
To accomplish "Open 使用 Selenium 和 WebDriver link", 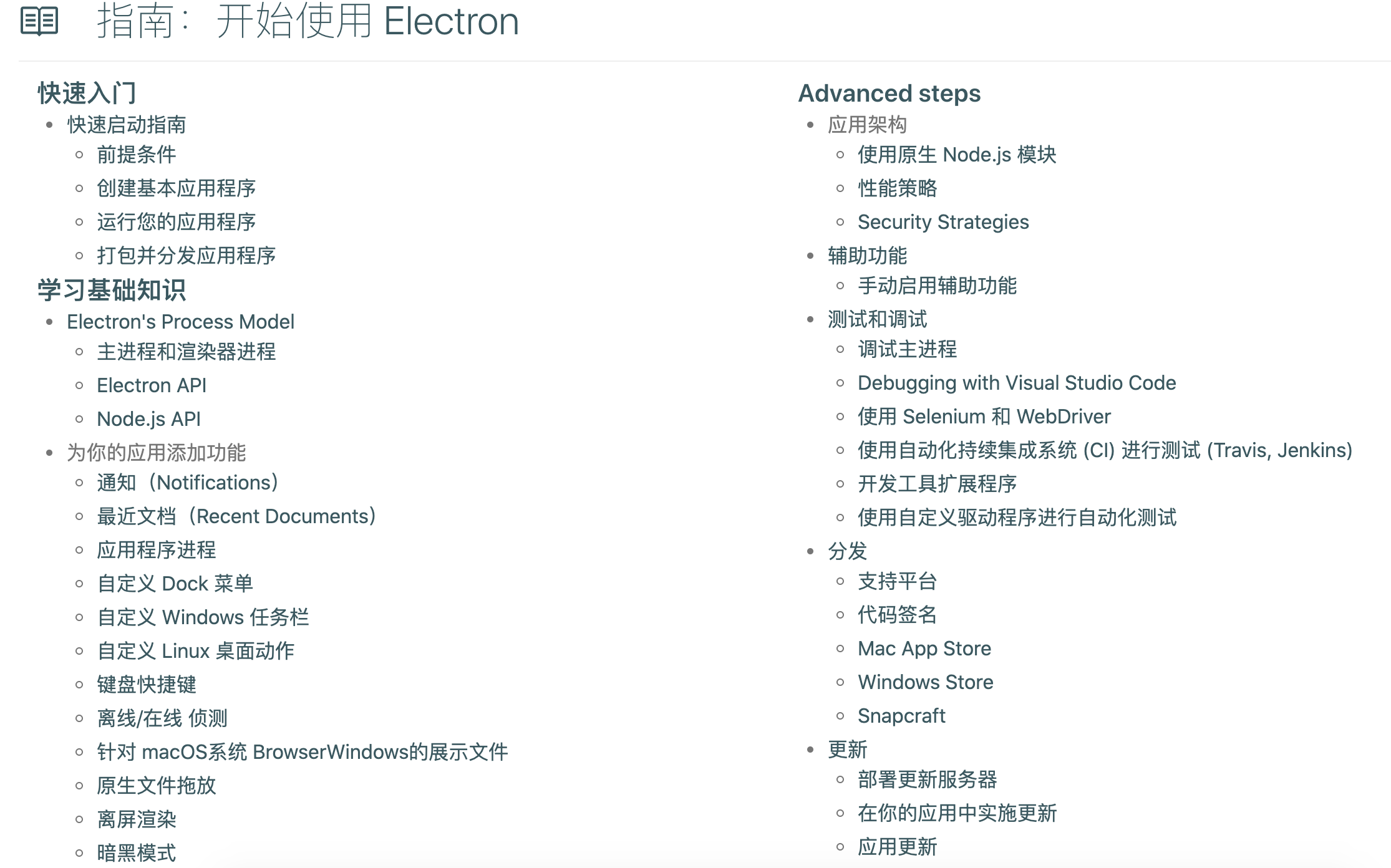I will click(984, 417).
